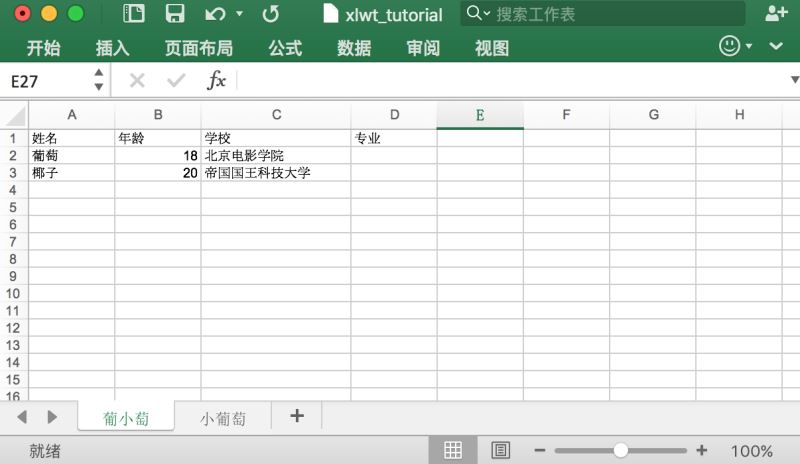800x464 pixels.
Task: Click the zoom slider handle
Action: point(620,450)
